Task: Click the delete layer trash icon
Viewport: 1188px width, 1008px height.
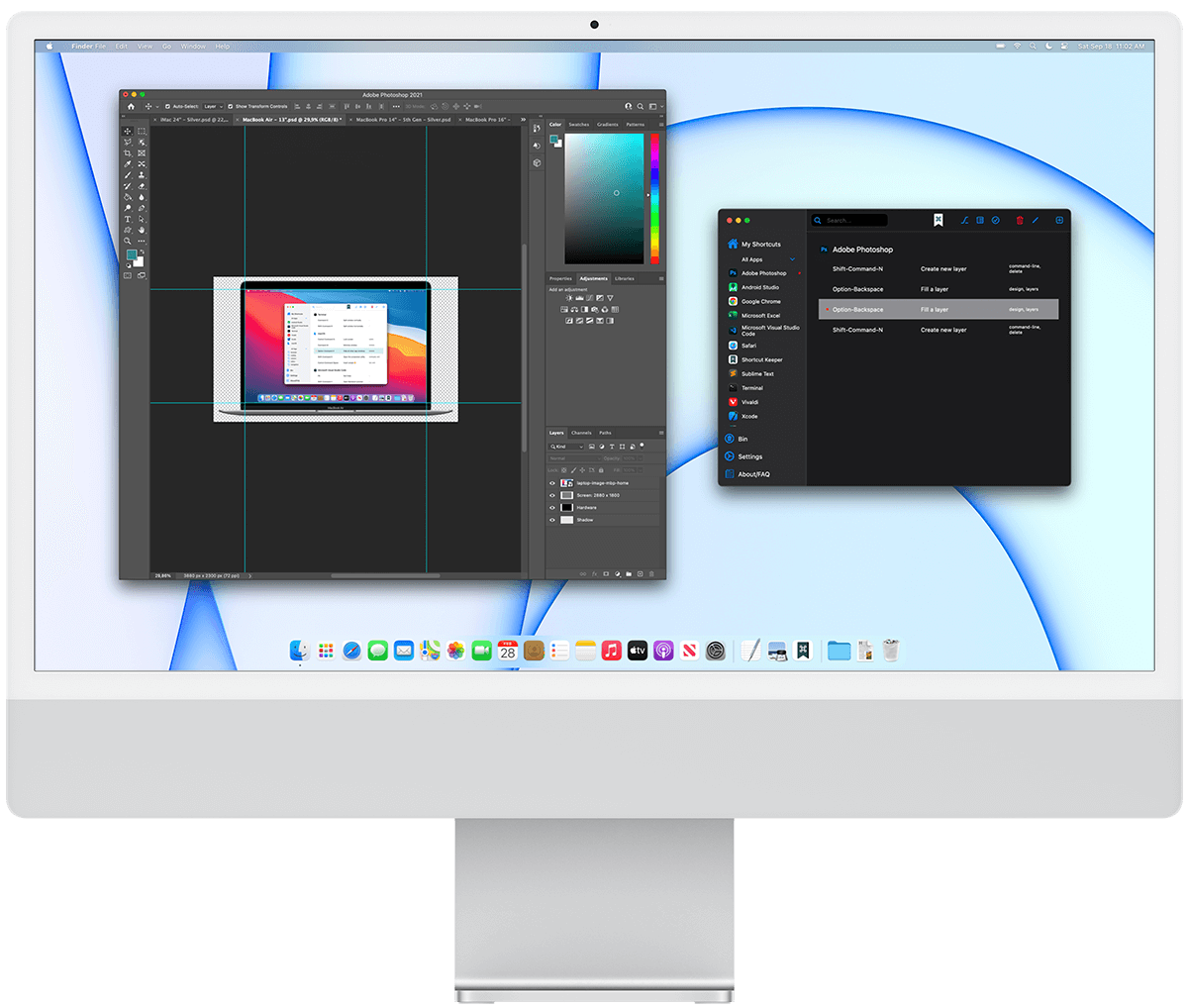Action: (x=651, y=574)
